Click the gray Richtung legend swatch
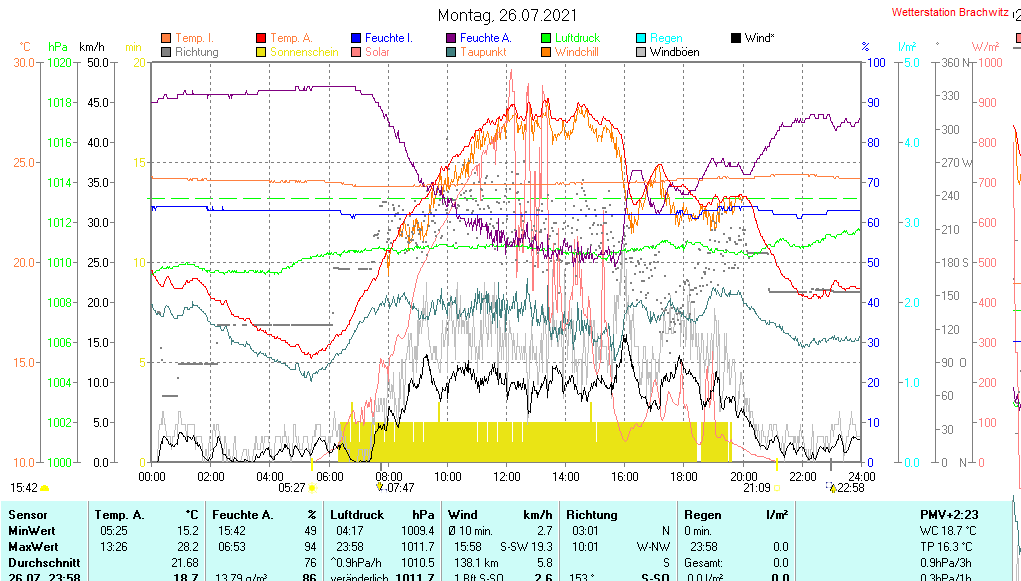1021x581 pixels. 166,52
